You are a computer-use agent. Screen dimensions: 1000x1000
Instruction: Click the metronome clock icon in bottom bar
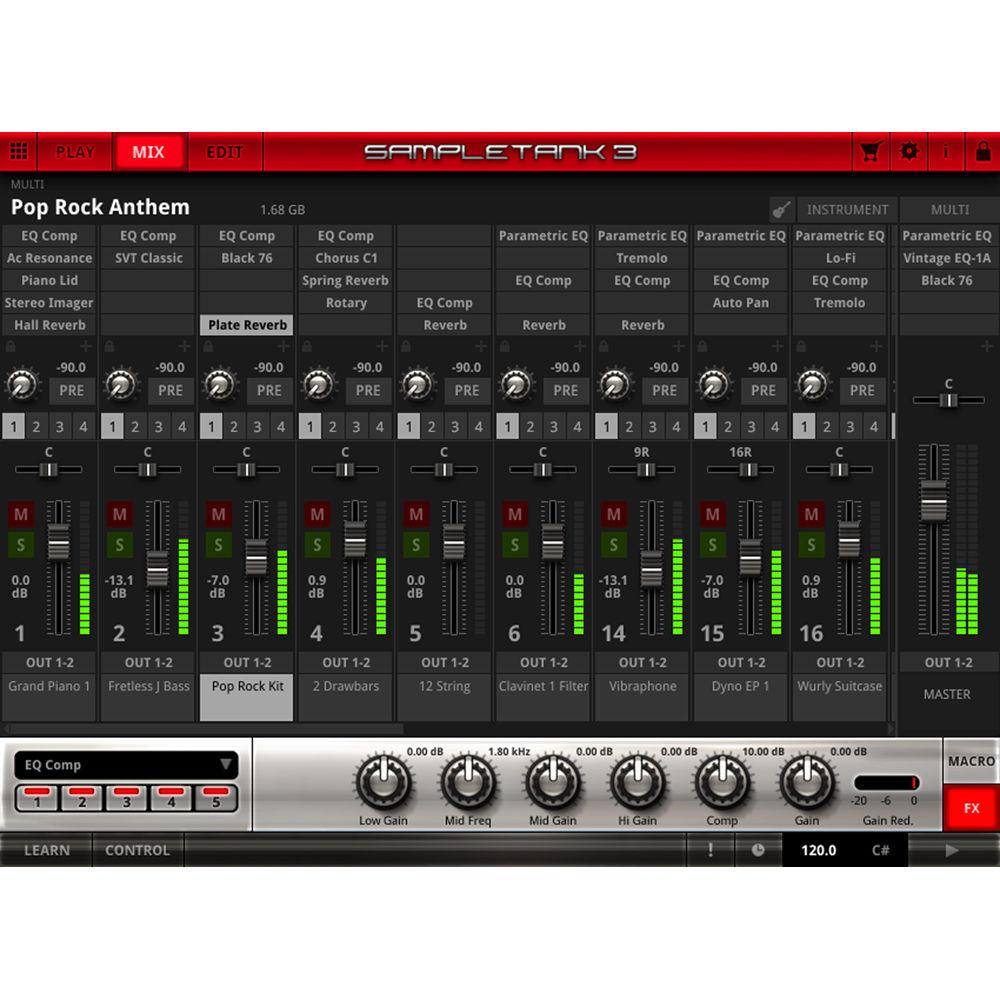(759, 851)
